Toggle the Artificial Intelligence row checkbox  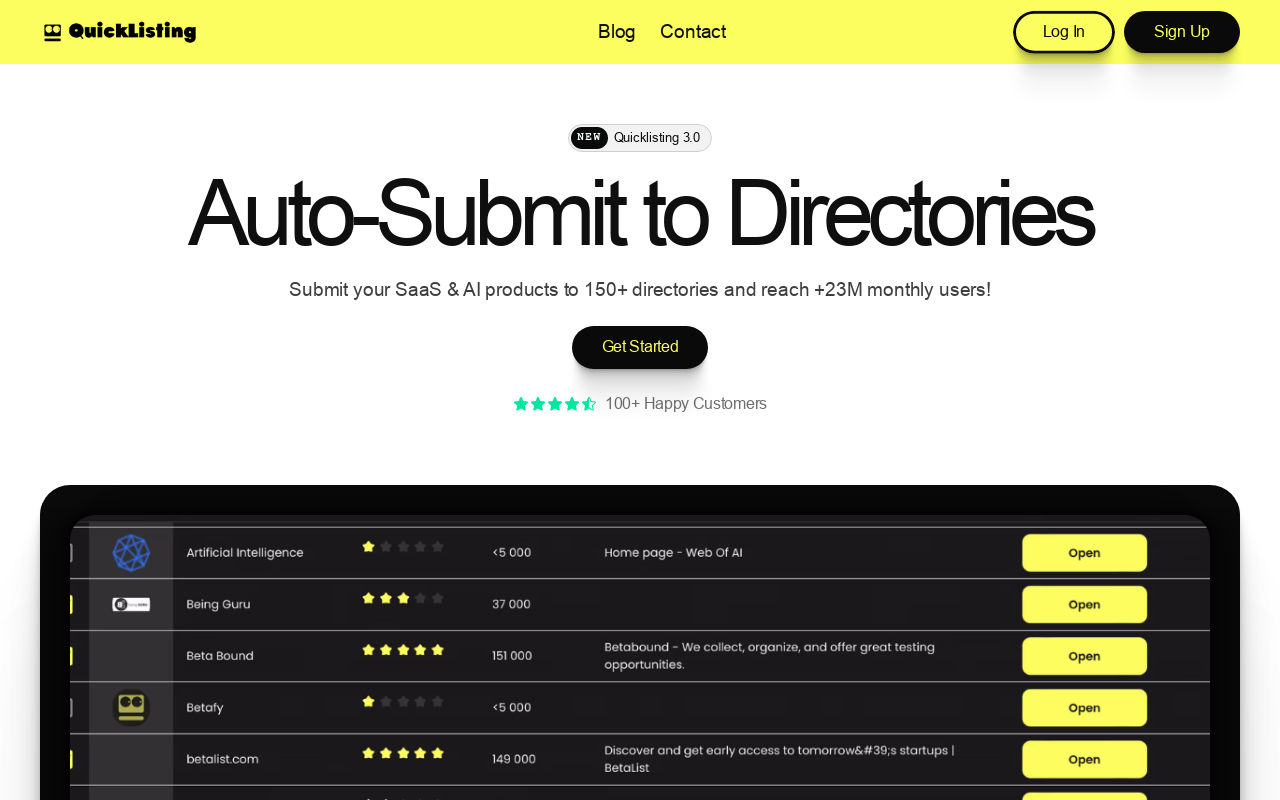click(71, 553)
